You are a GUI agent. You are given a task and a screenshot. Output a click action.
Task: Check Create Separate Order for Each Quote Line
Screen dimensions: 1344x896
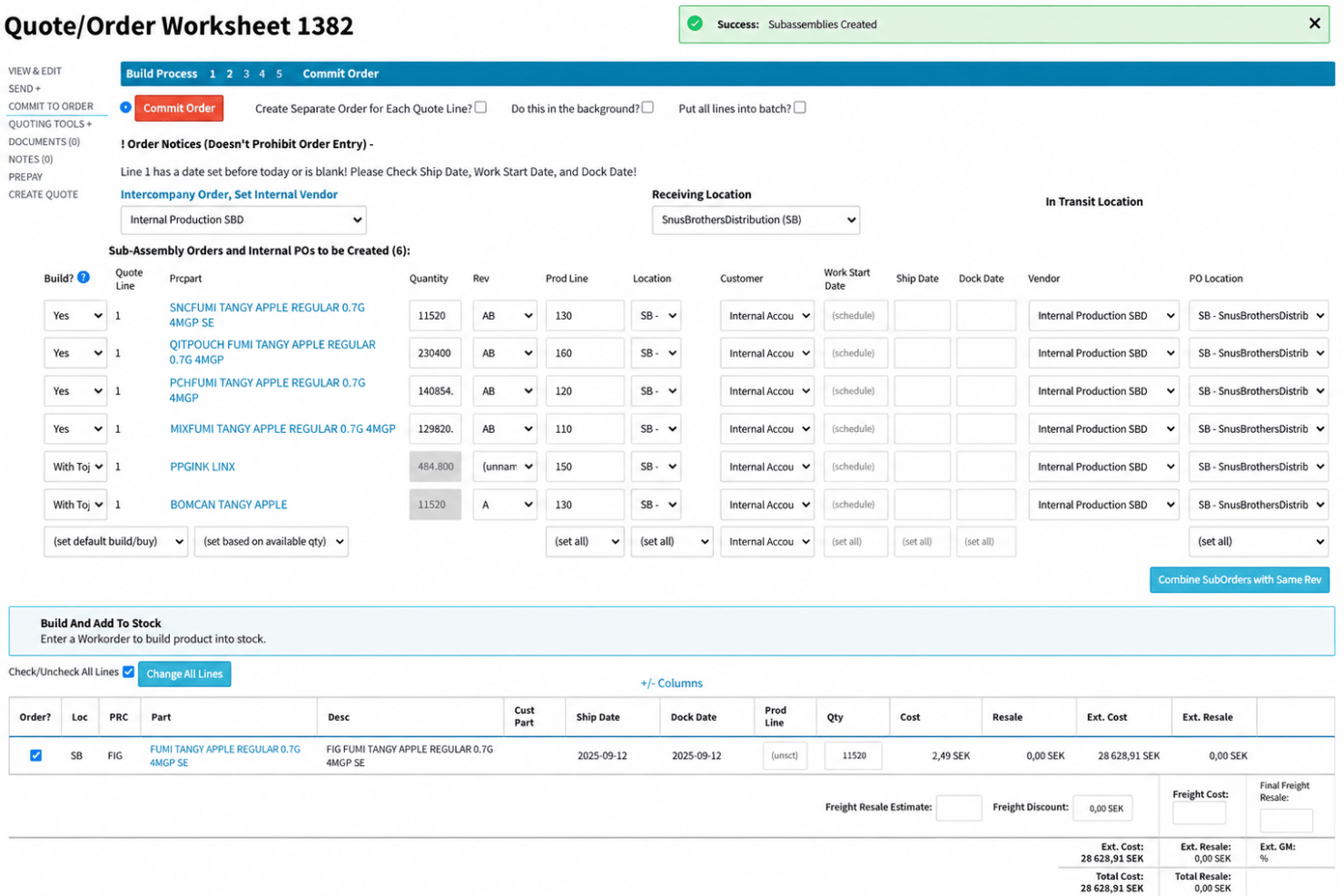[x=480, y=107]
